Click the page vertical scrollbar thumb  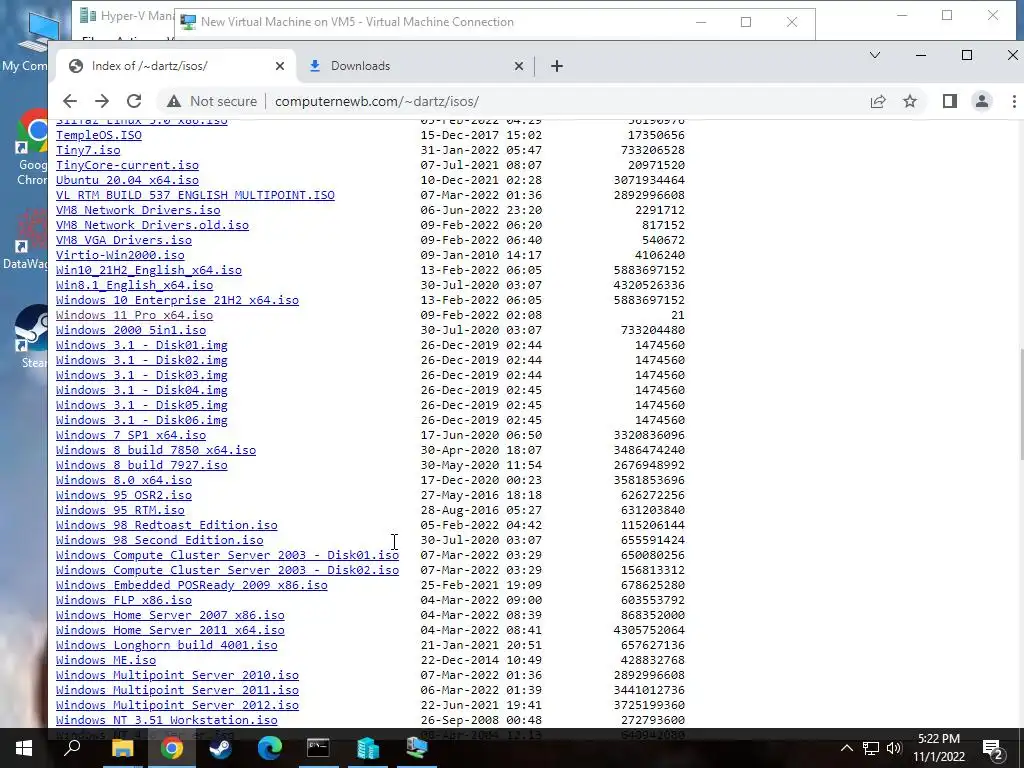tap(1020, 405)
